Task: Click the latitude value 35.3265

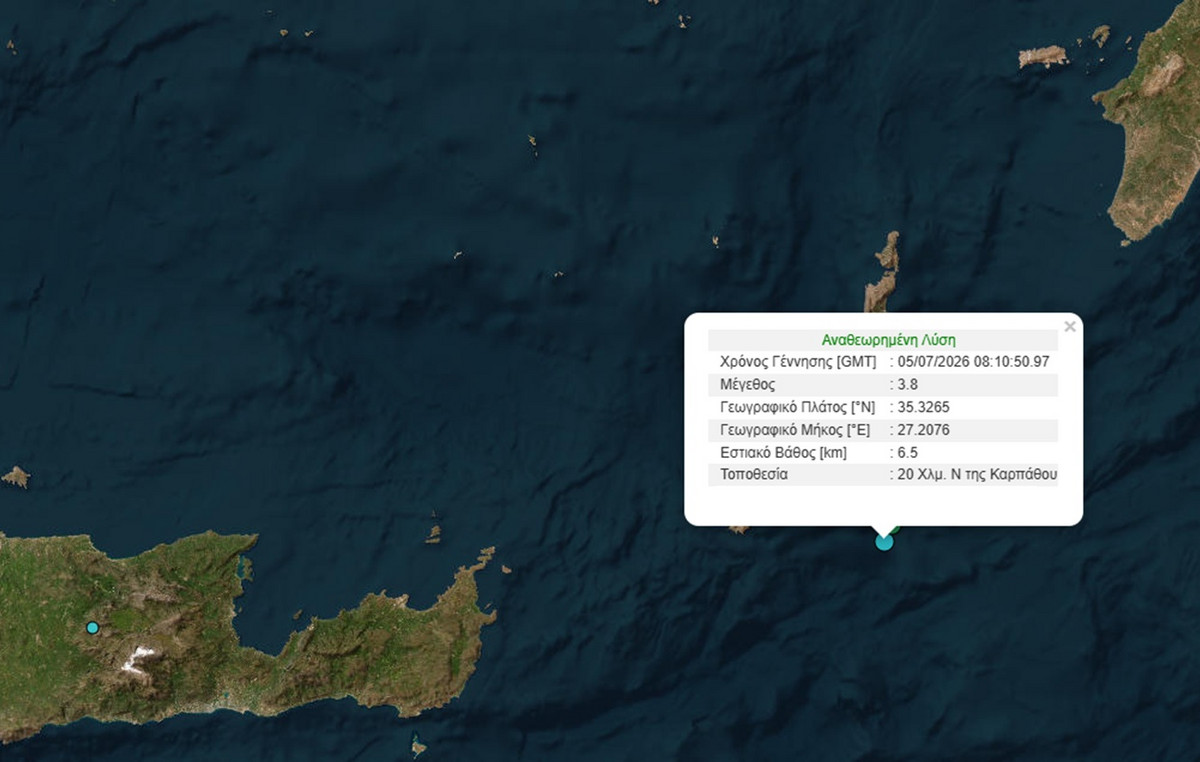Action: [x=923, y=407]
